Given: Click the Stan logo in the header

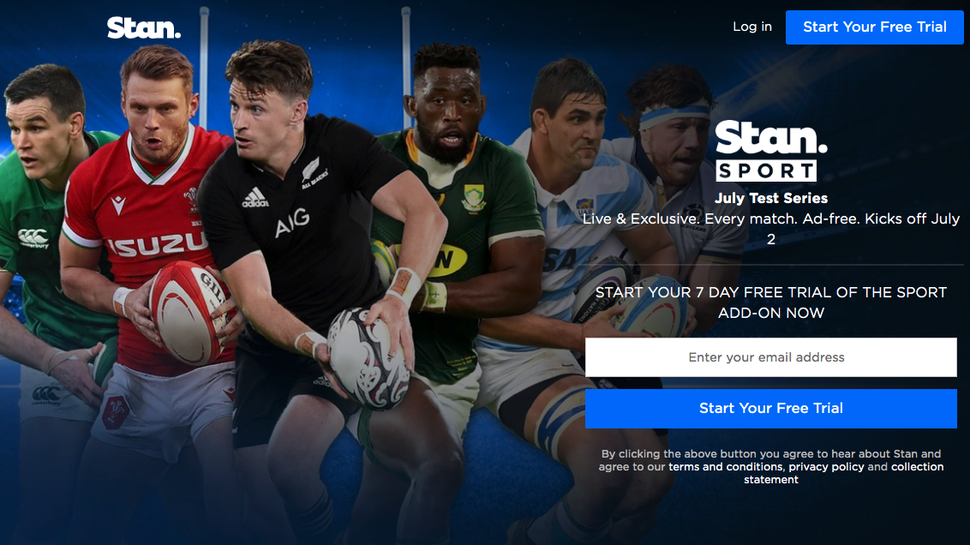Looking at the screenshot, I should (x=144, y=28).
